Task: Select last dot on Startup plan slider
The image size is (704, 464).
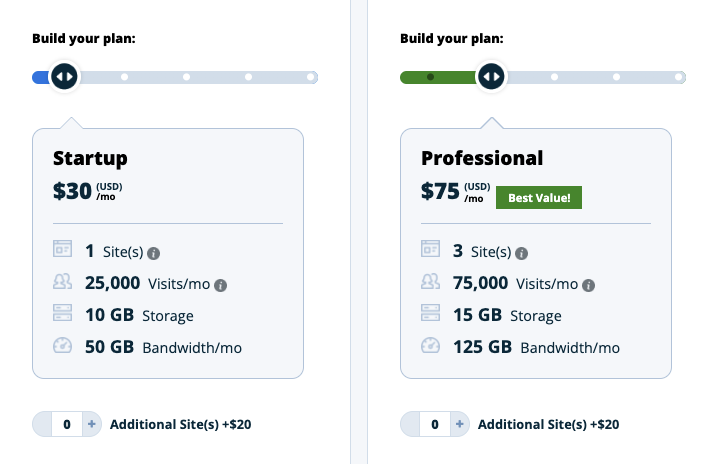Action: coord(311,77)
